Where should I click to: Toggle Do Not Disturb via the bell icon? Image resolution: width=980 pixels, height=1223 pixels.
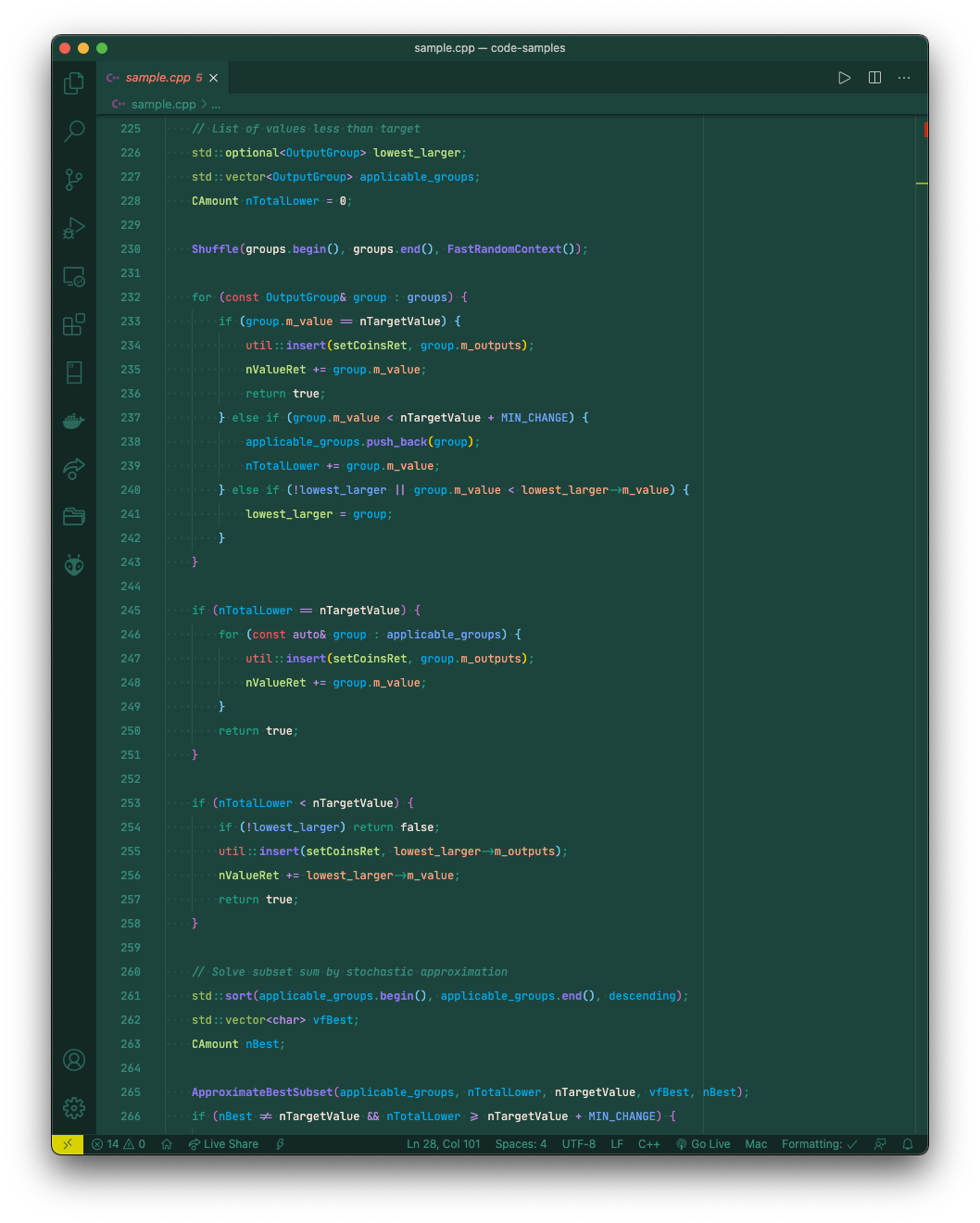pyautogui.click(x=908, y=1144)
